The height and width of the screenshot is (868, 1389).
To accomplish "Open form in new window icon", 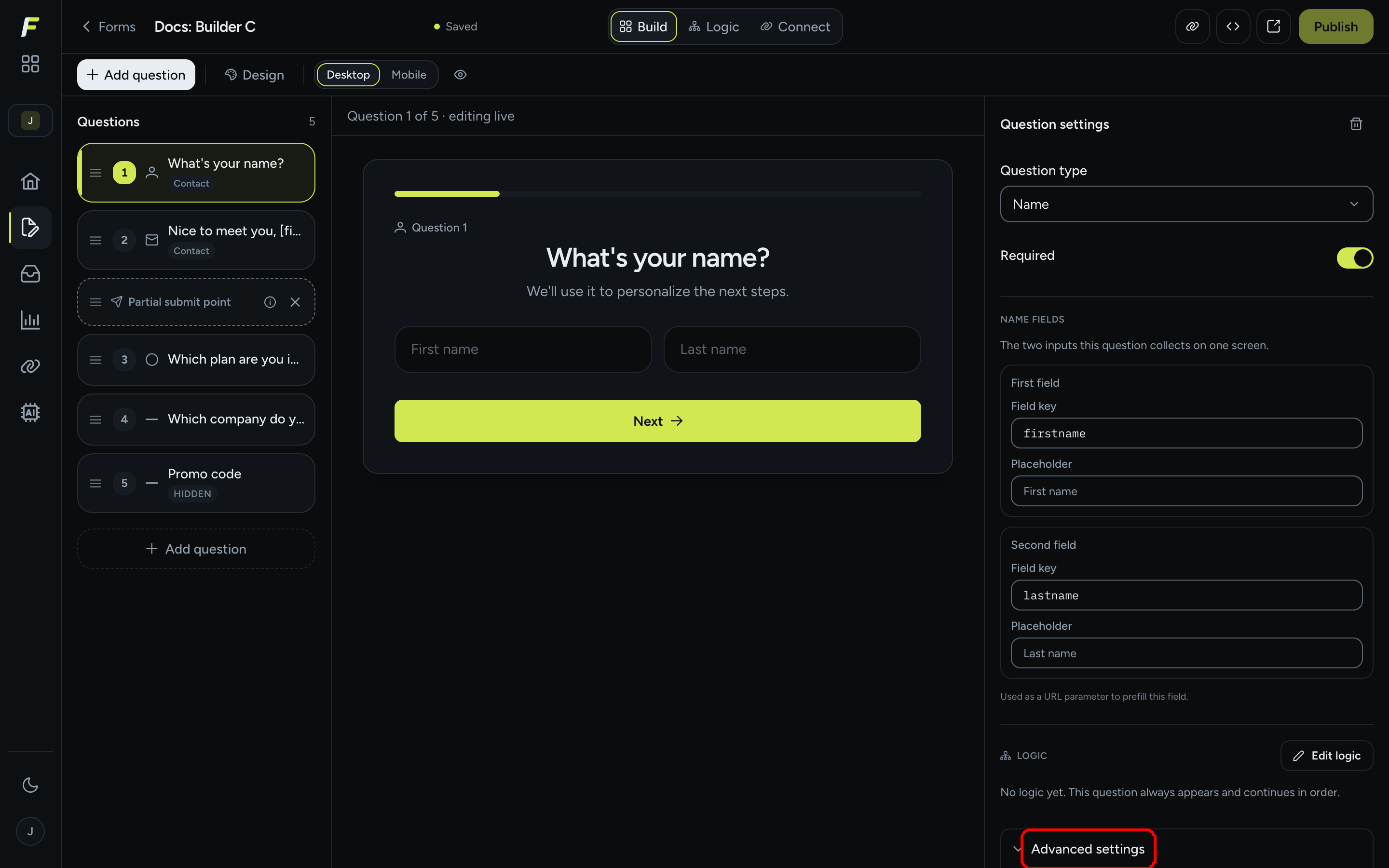I will click(1273, 27).
